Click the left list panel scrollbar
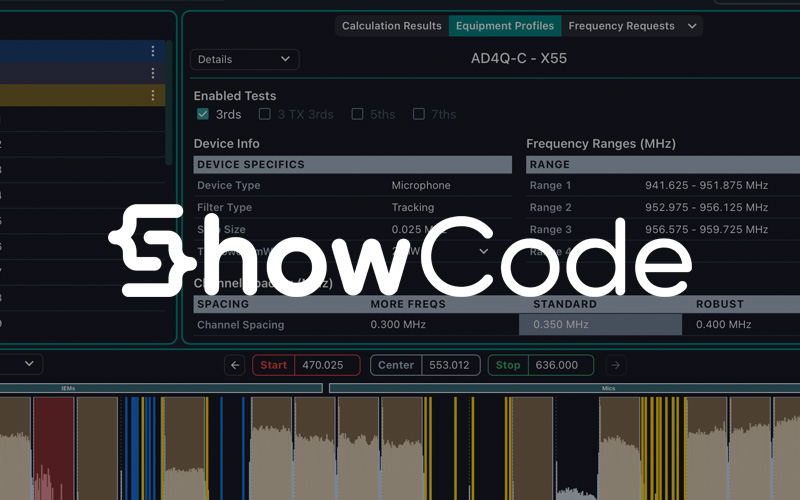 point(169,103)
